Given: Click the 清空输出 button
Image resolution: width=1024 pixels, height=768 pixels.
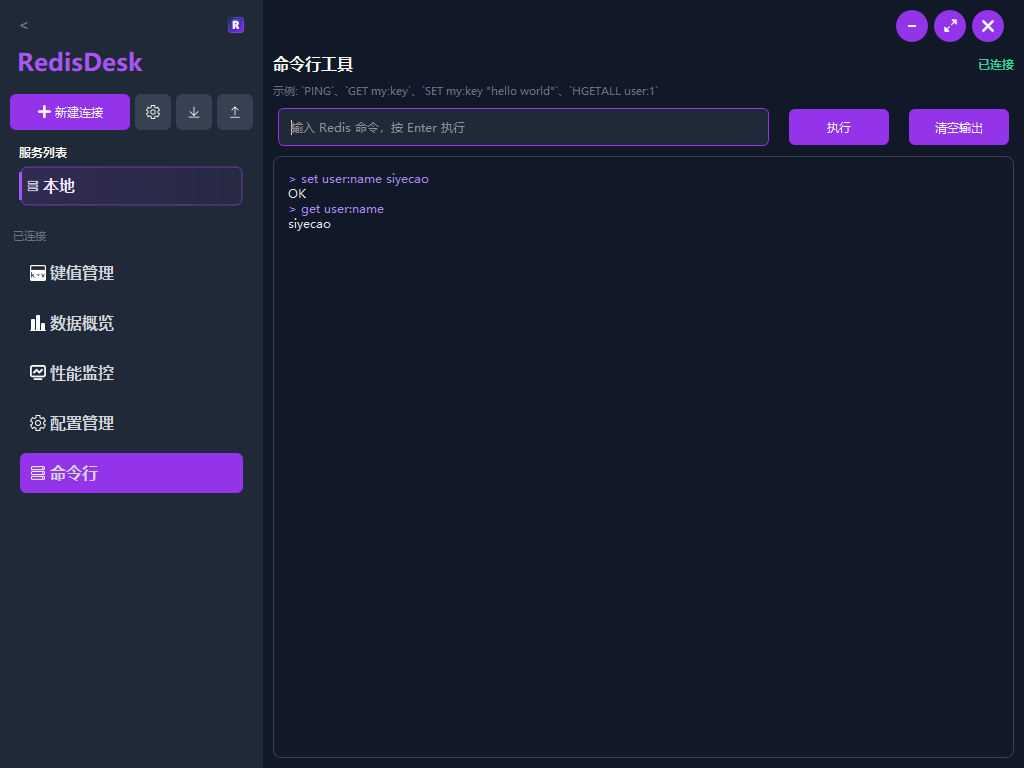Looking at the screenshot, I should 959,127.
